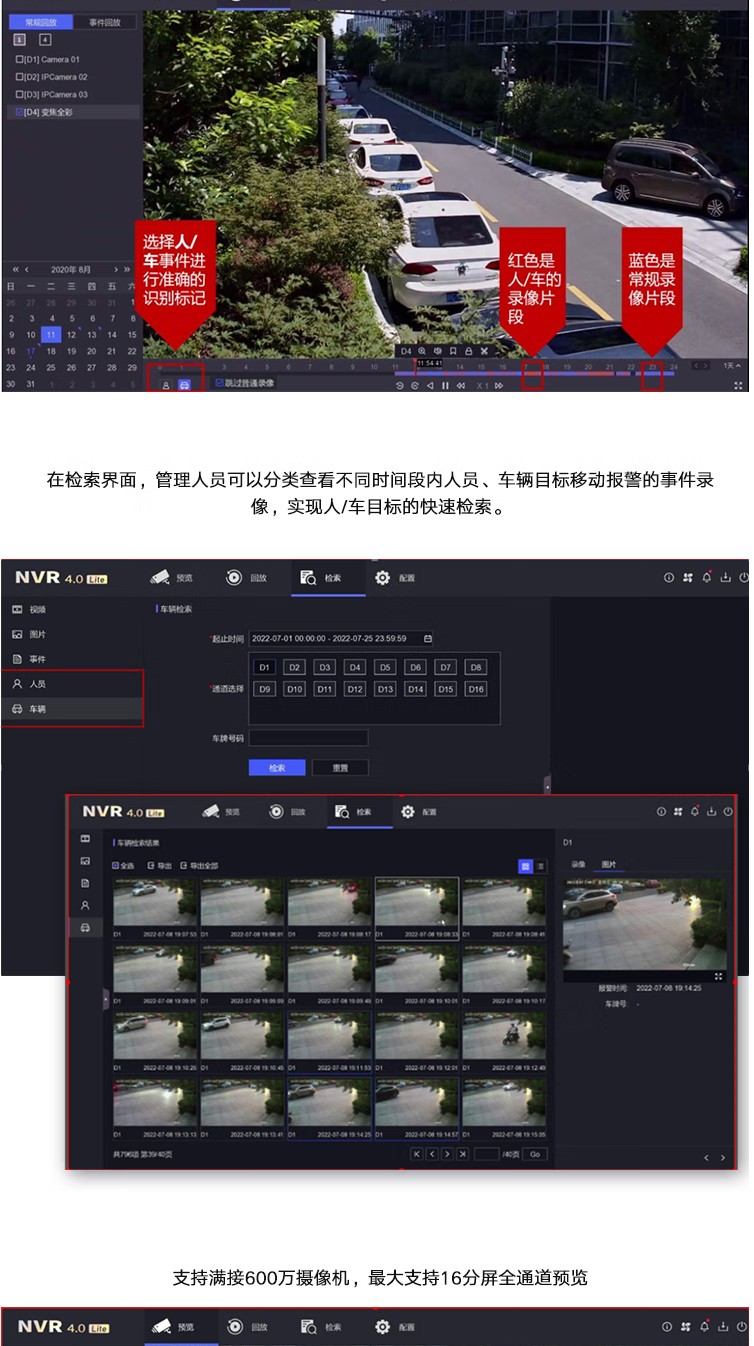Click the blue 检索 search button
The width and height of the screenshot is (754, 1346).
pyautogui.click(x=277, y=768)
